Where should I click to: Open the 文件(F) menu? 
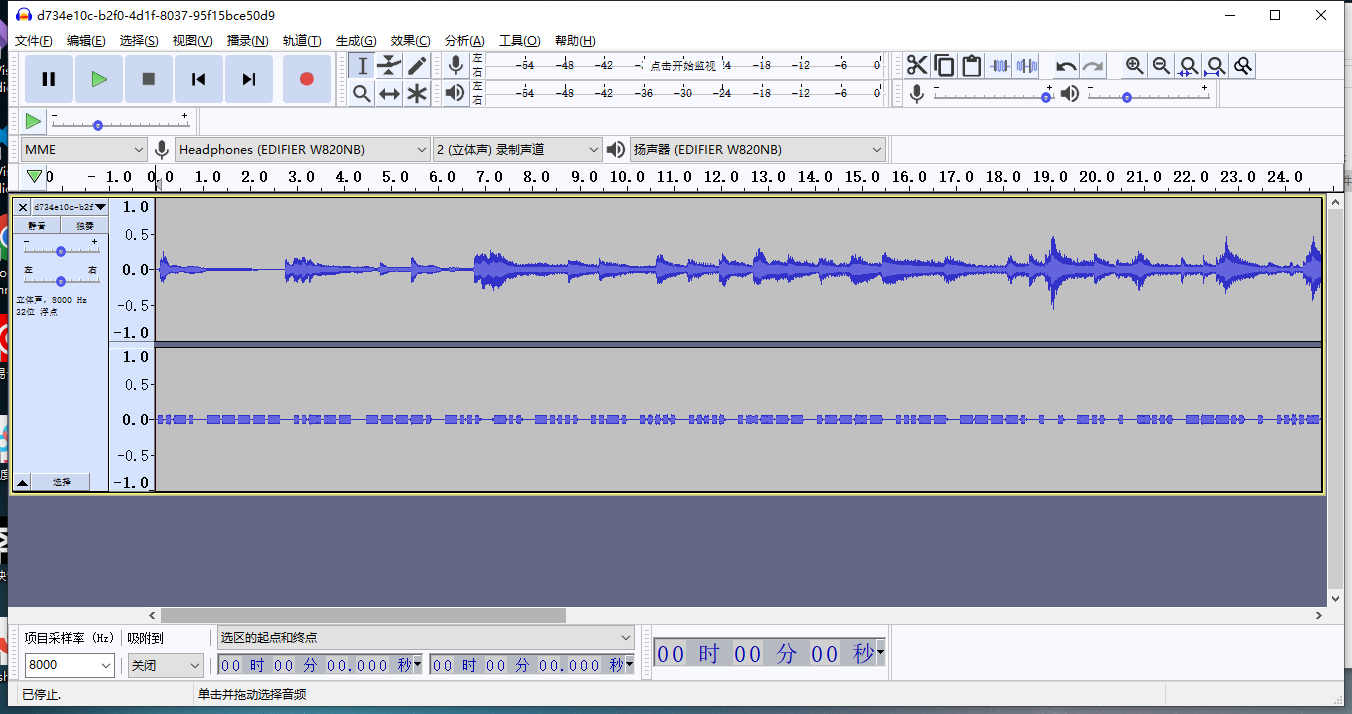coord(34,41)
